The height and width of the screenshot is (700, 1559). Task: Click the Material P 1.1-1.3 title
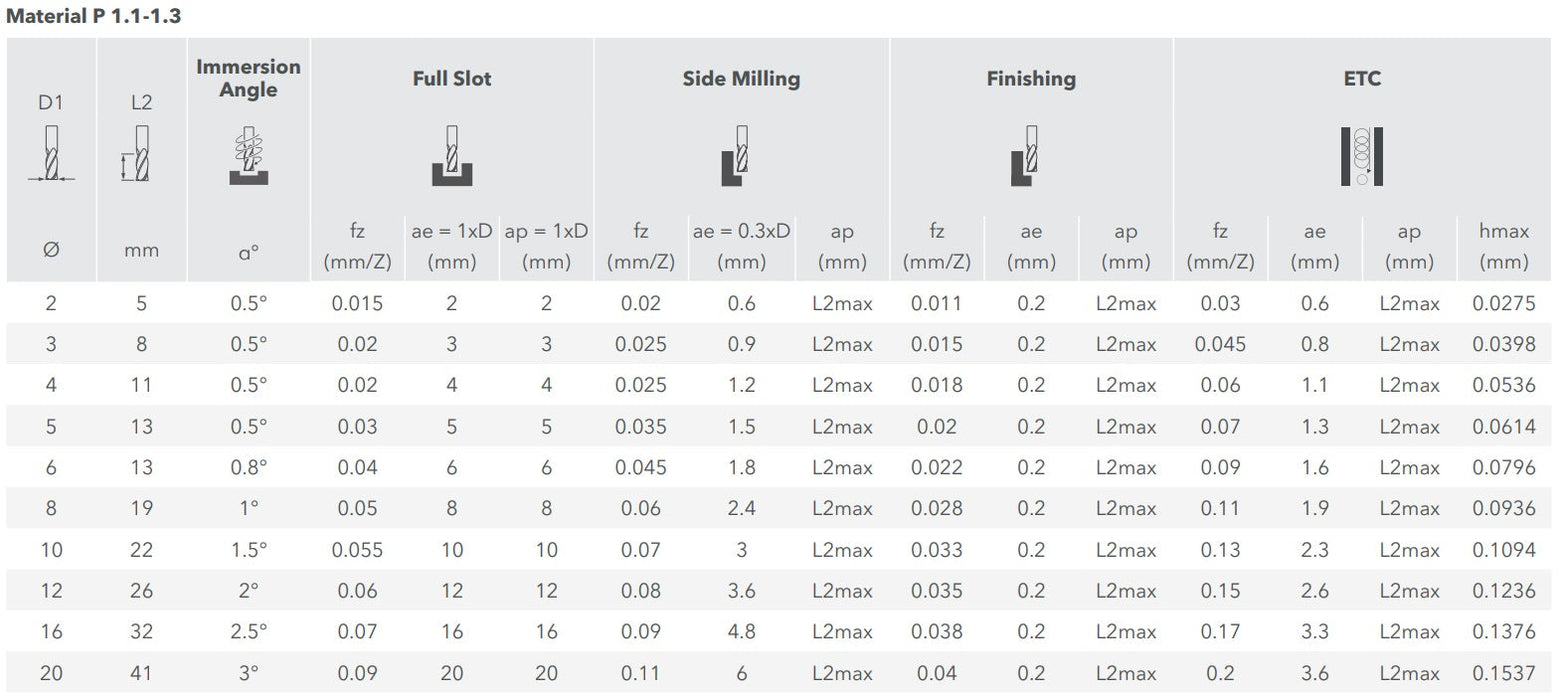[x=94, y=16]
